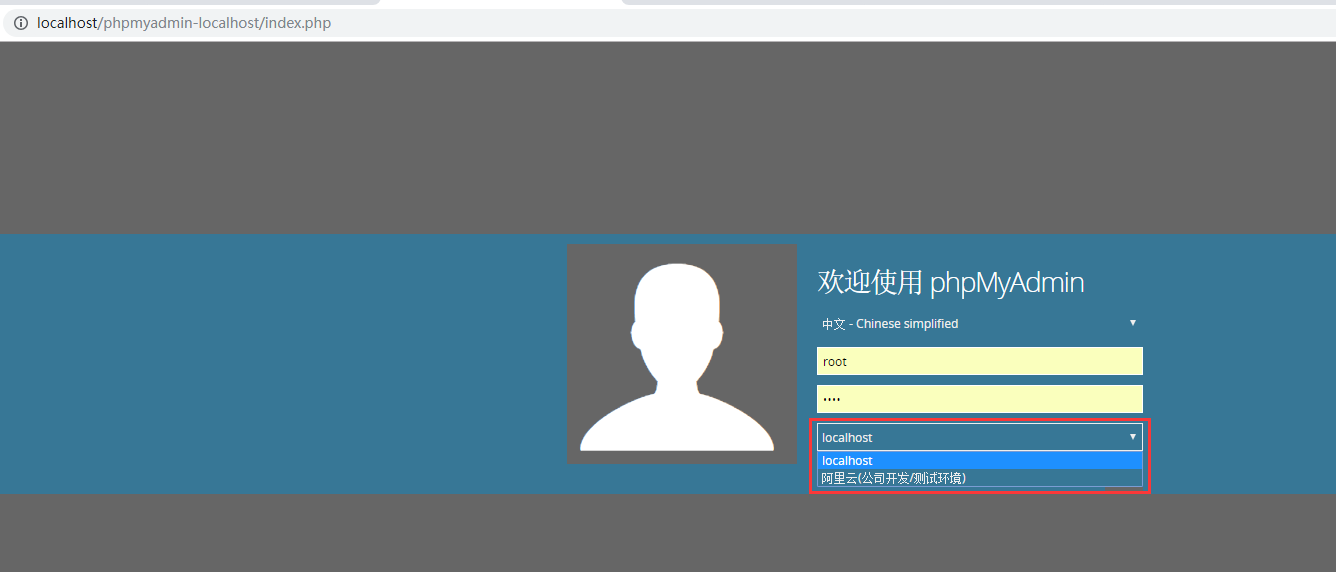The height and width of the screenshot is (572, 1336).
Task: Select the 阿里云(公司开发/测试环境) server option
Action: (x=980, y=478)
